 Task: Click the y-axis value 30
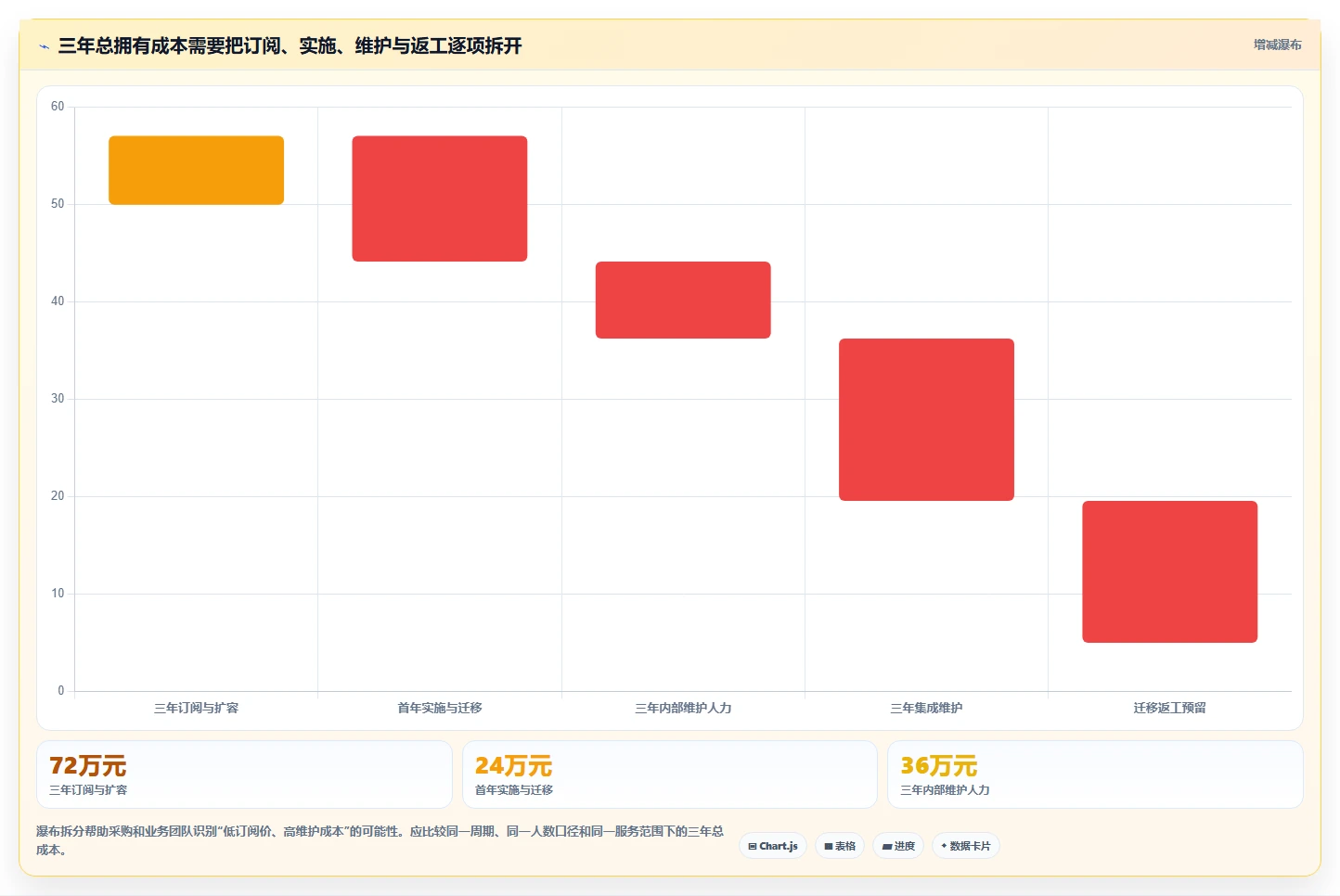coord(58,399)
